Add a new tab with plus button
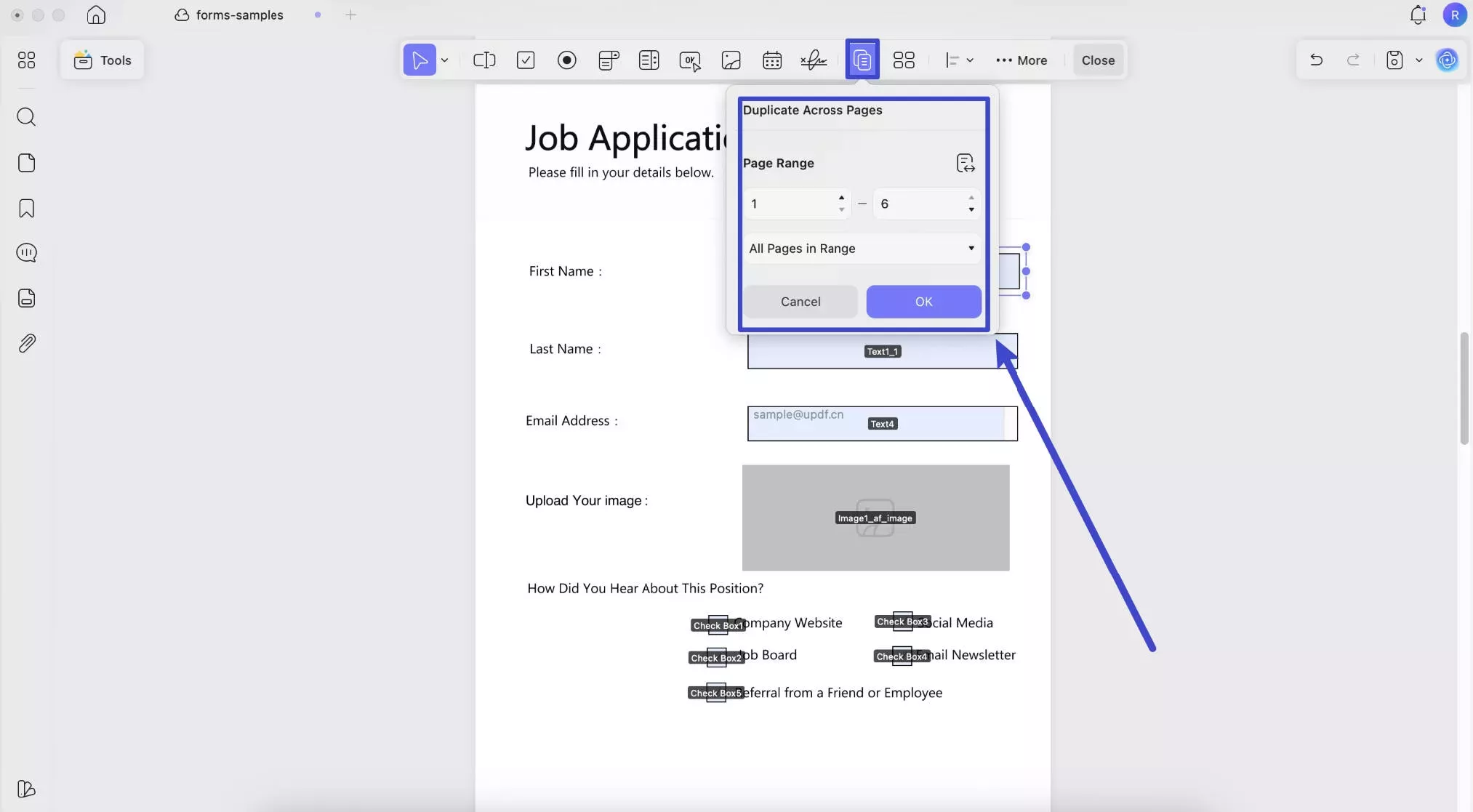The width and height of the screenshot is (1473, 812). pyautogui.click(x=350, y=15)
